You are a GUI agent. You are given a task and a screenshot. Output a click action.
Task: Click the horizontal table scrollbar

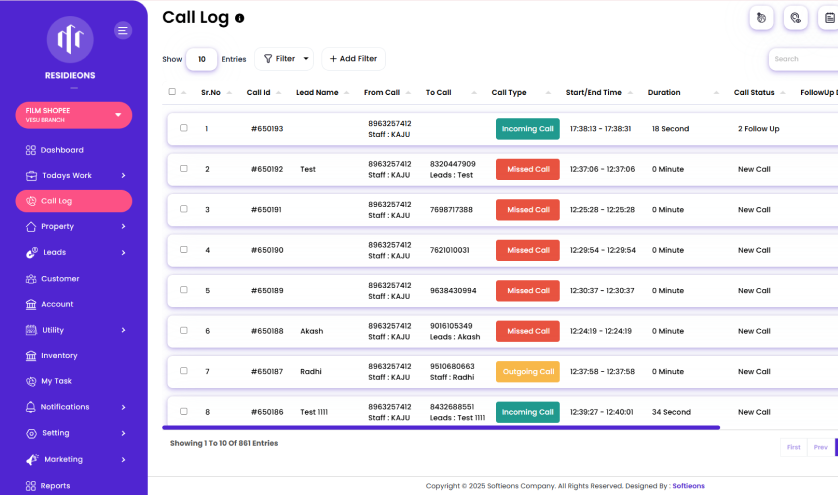coord(440,427)
